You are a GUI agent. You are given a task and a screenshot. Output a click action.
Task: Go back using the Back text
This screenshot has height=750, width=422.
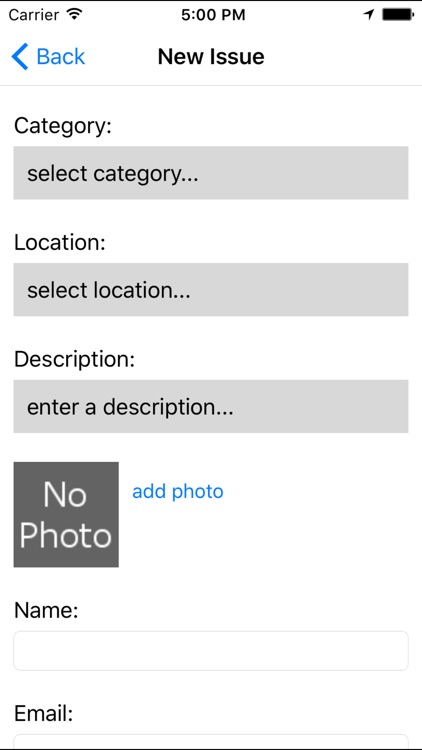pos(61,56)
